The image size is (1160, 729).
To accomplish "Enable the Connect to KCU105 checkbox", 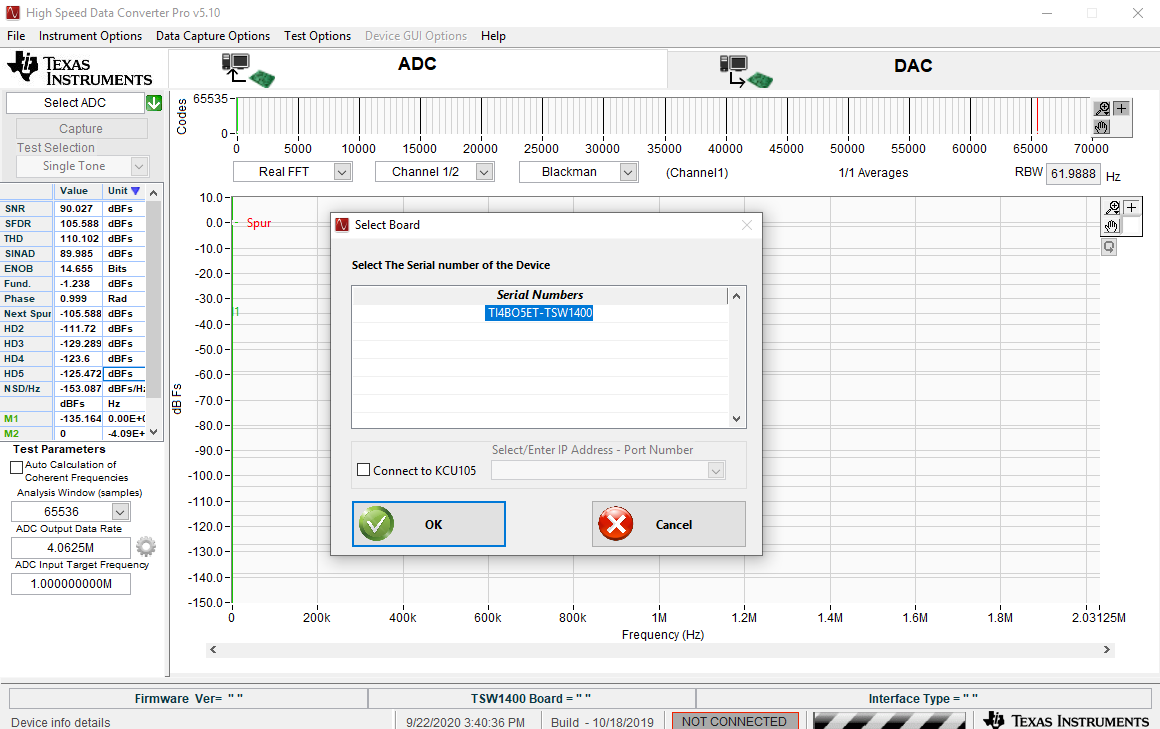I will [x=365, y=468].
